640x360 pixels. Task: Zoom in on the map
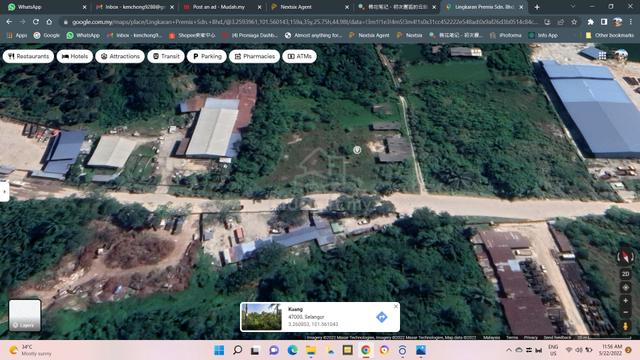coord(625,301)
